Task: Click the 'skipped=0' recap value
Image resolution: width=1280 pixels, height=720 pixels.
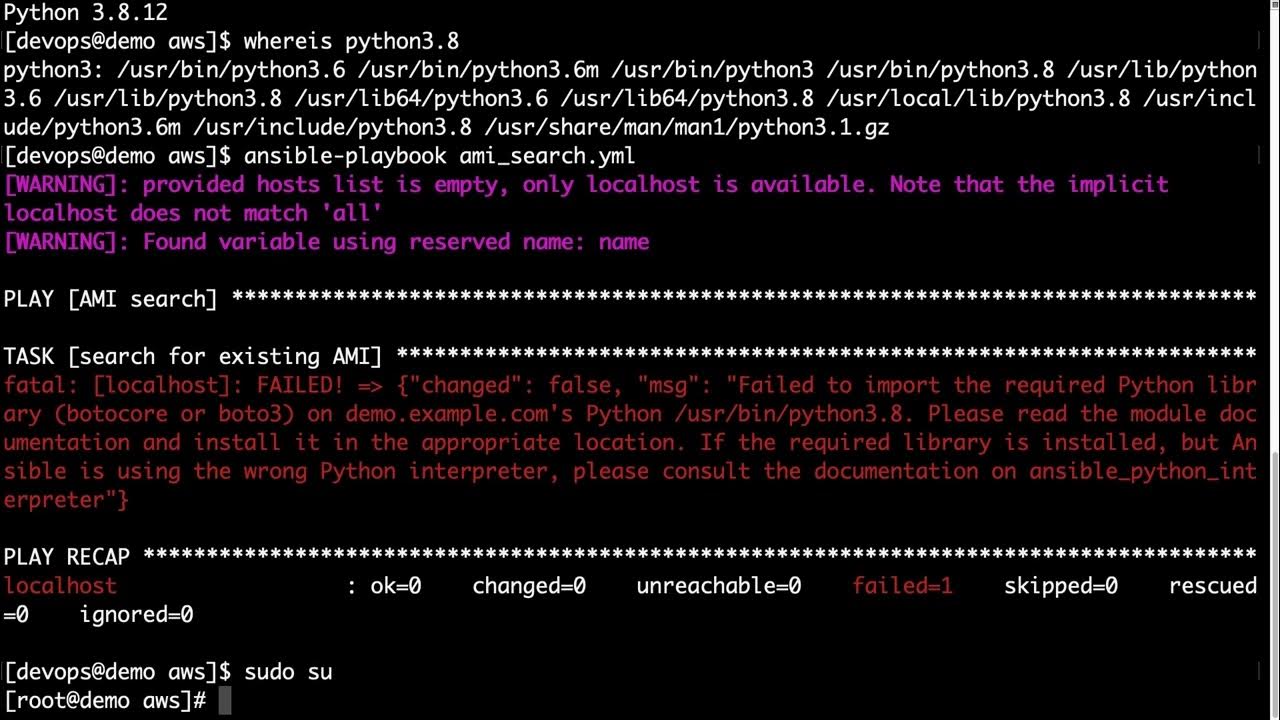Action: (x=1061, y=586)
